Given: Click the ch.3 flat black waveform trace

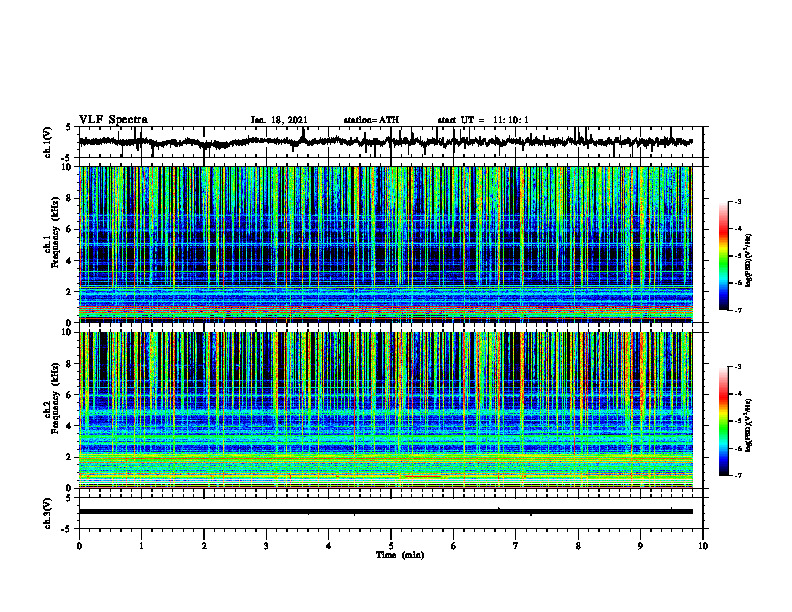Looking at the screenshot, I should 386,512.
